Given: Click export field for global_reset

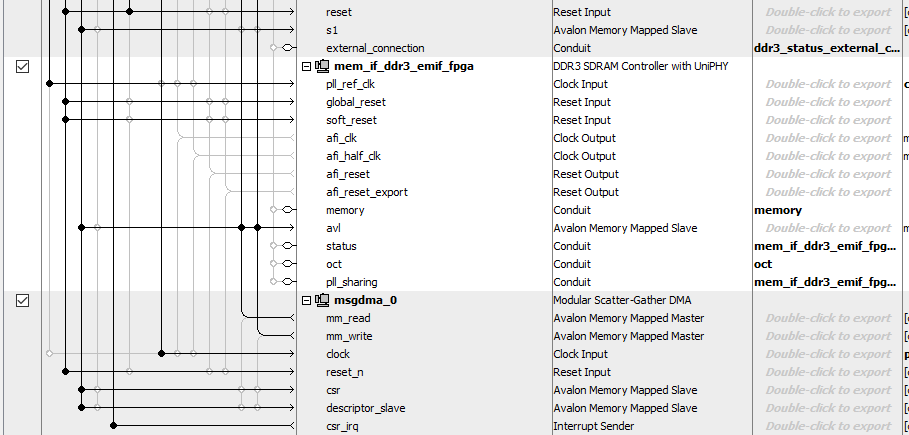Looking at the screenshot, I should 828,102.
